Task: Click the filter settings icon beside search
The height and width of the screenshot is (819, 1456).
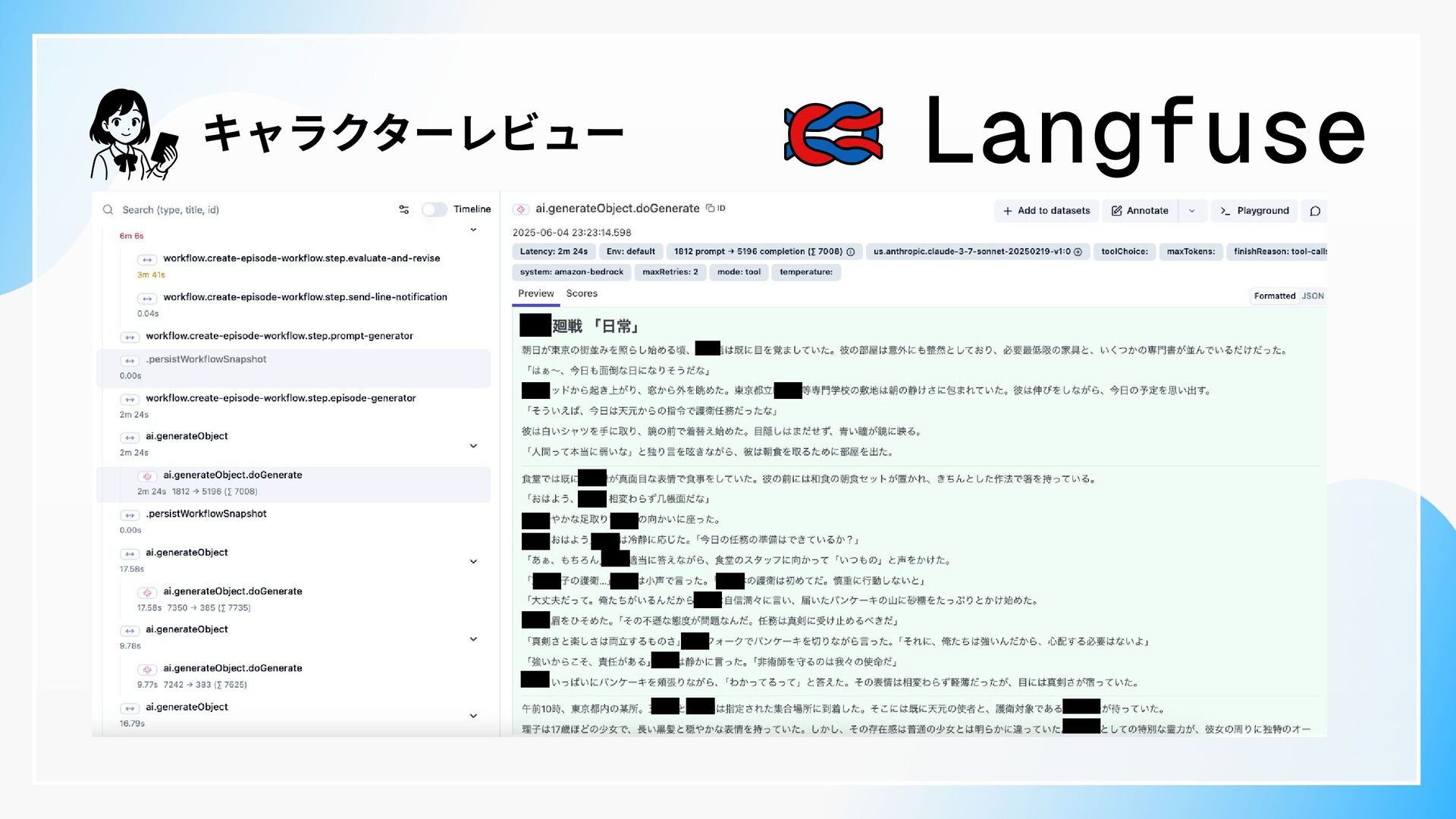Action: pyautogui.click(x=403, y=209)
